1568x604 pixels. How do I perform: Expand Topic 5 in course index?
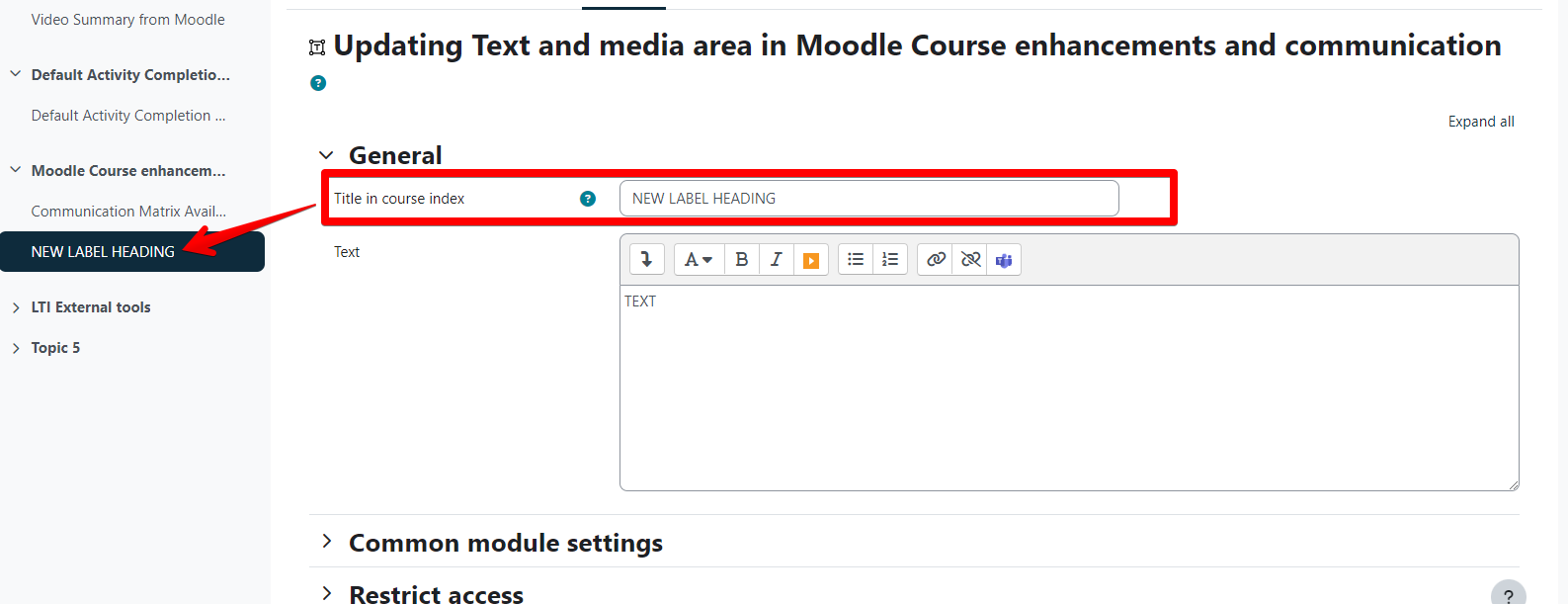(x=16, y=348)
